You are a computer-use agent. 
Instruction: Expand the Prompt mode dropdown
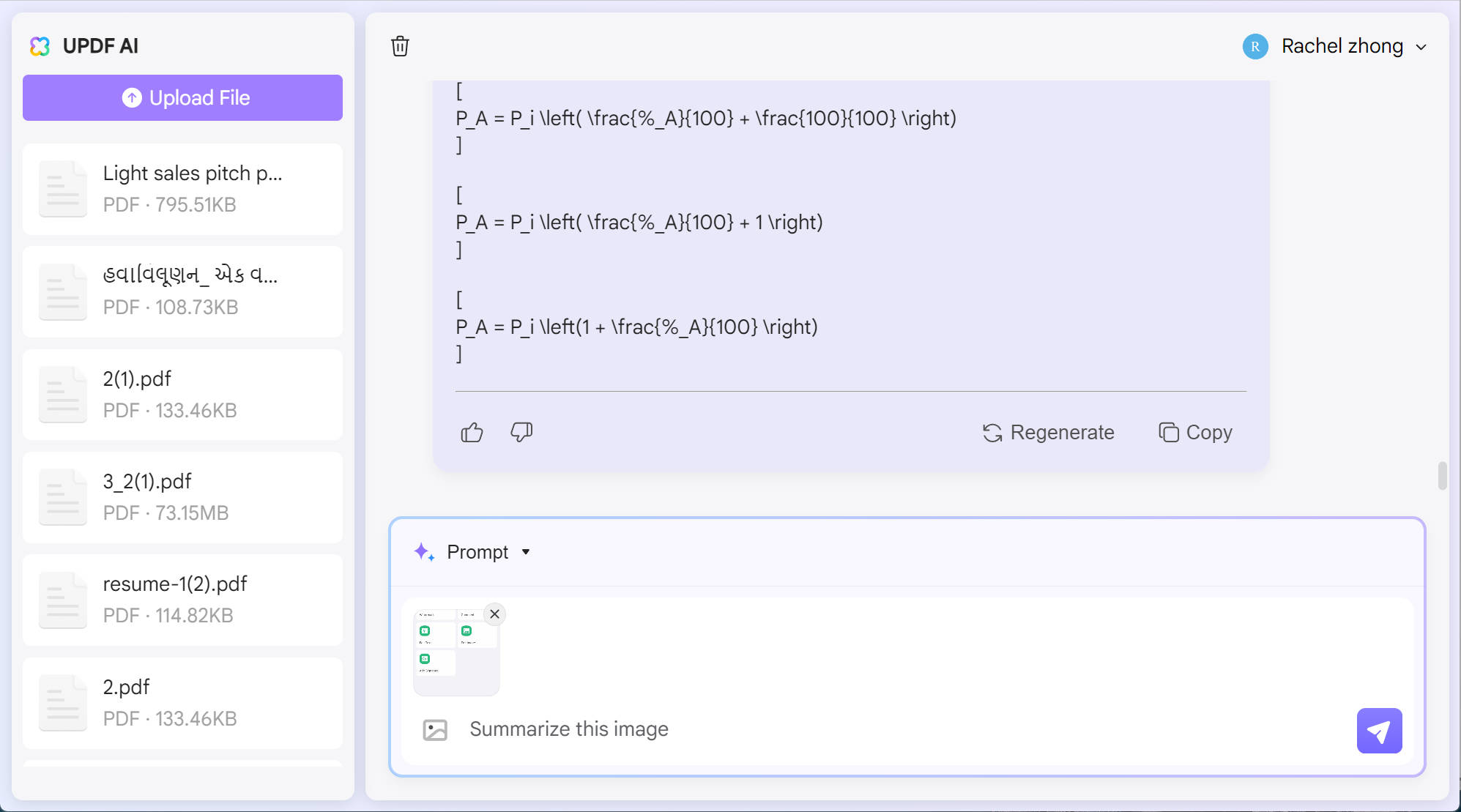tap(526, 552)
